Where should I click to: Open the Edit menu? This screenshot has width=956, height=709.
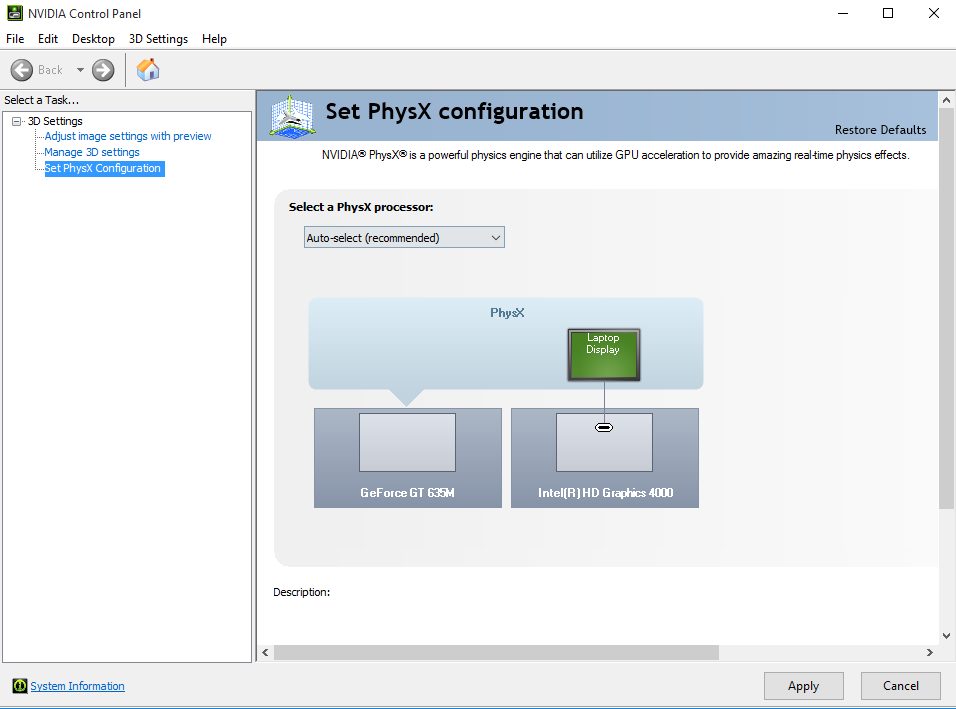tap(48, 39)
